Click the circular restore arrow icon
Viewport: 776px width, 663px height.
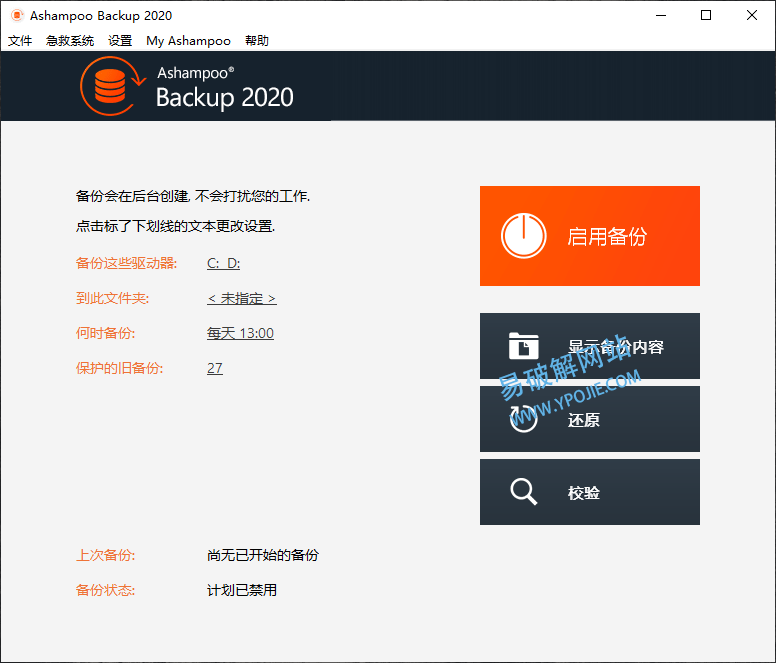524,419
